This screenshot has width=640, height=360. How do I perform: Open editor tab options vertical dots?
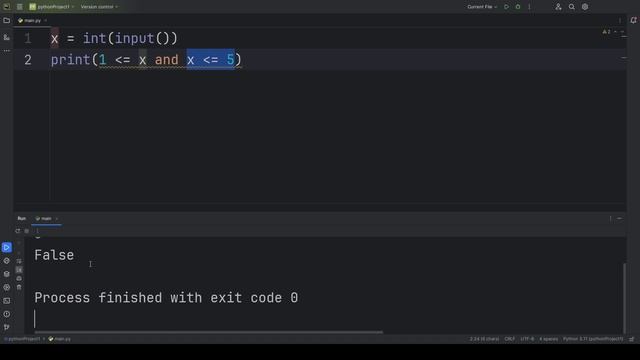pyautogui.click(x=620, y=20)
